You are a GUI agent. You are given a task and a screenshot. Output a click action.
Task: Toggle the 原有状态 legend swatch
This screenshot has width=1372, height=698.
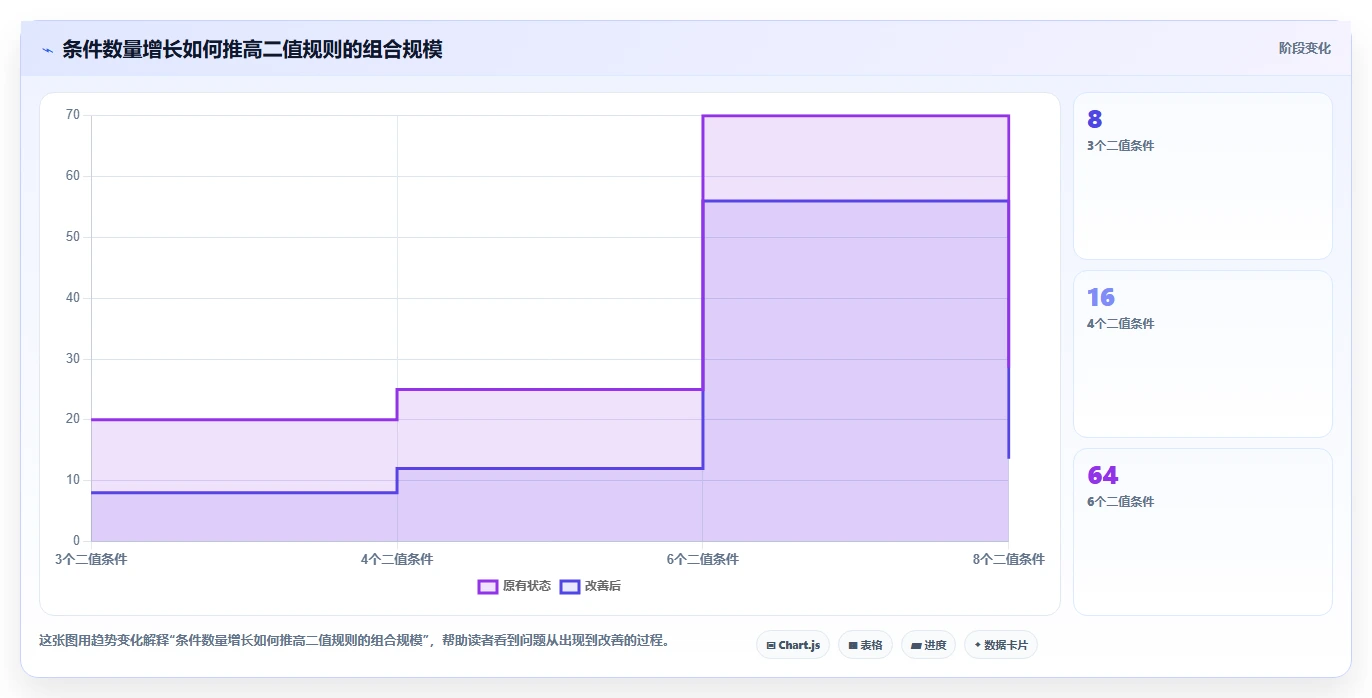click(488, 586)
